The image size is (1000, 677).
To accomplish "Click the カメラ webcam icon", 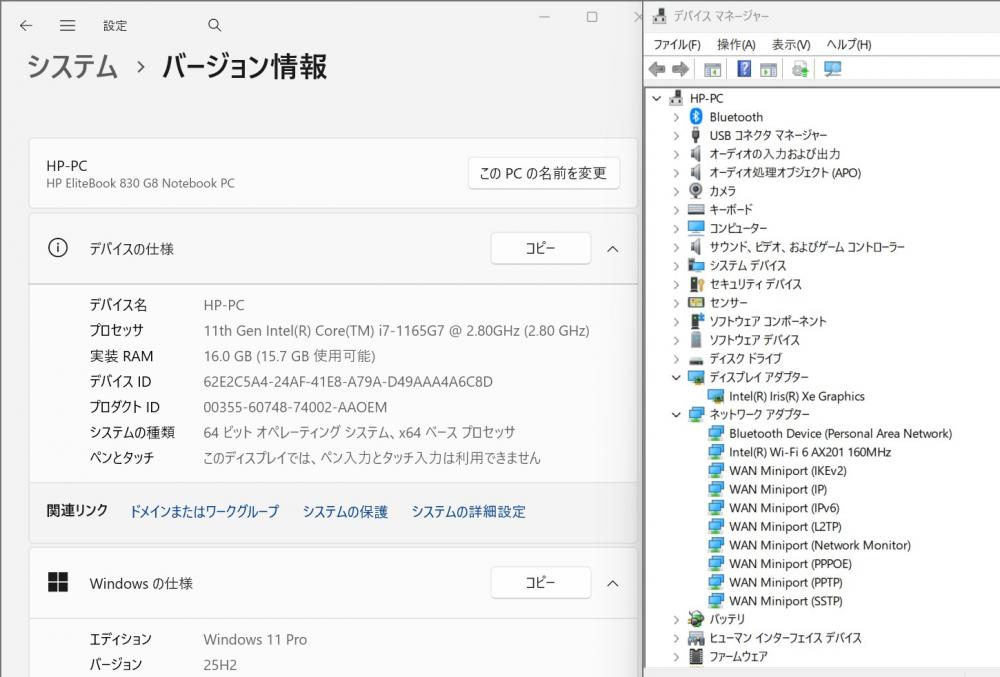I will tap(696, 191).
